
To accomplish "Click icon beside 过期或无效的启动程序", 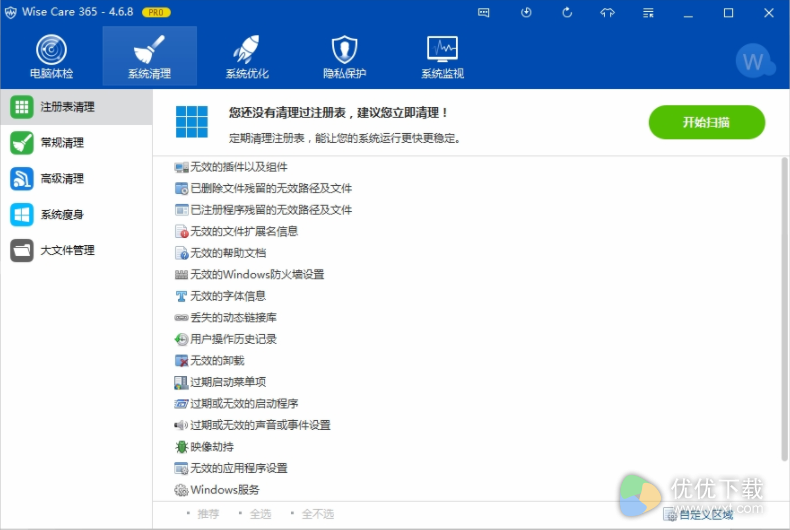I will 181,404.
